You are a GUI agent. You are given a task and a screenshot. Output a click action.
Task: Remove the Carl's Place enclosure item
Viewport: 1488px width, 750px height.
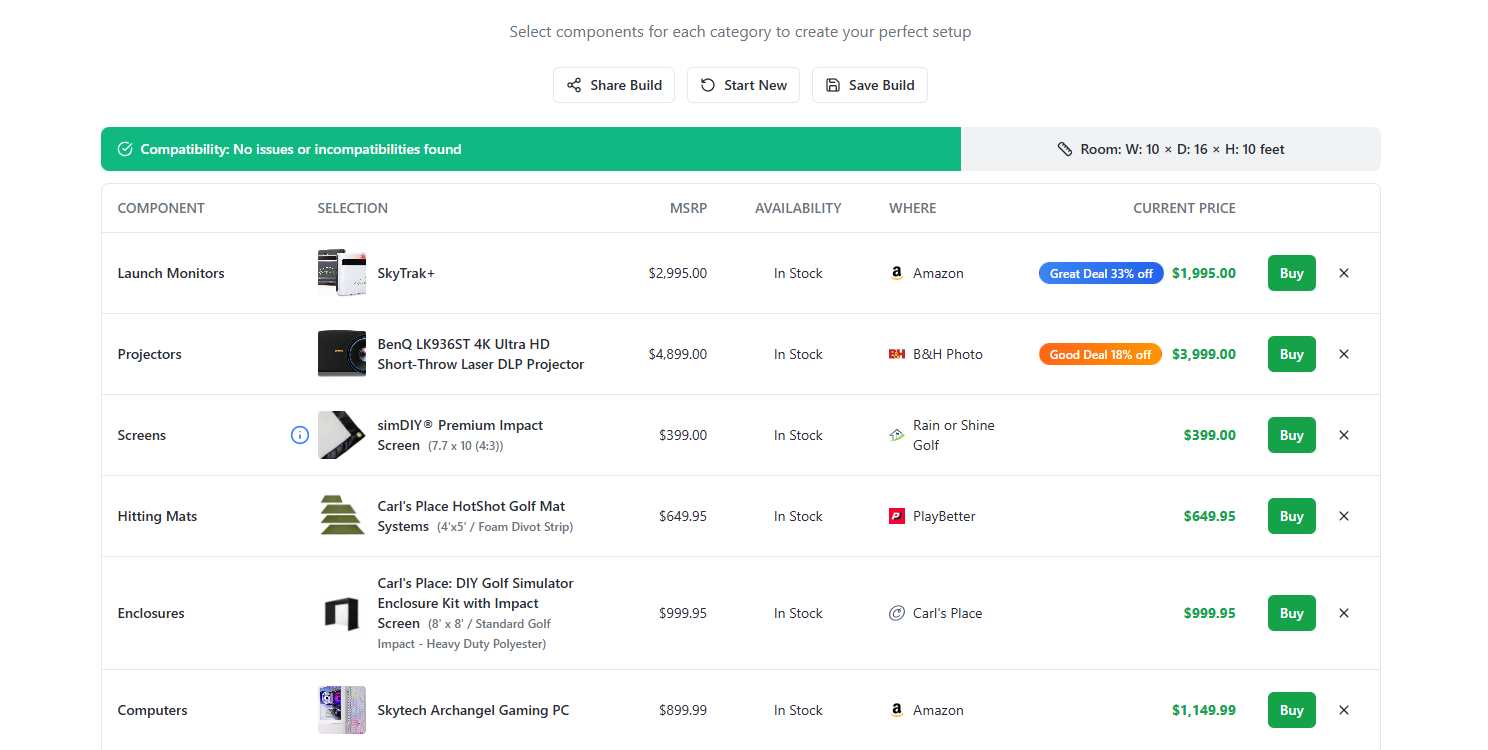pyautogui.click(x=1344, y=613)
